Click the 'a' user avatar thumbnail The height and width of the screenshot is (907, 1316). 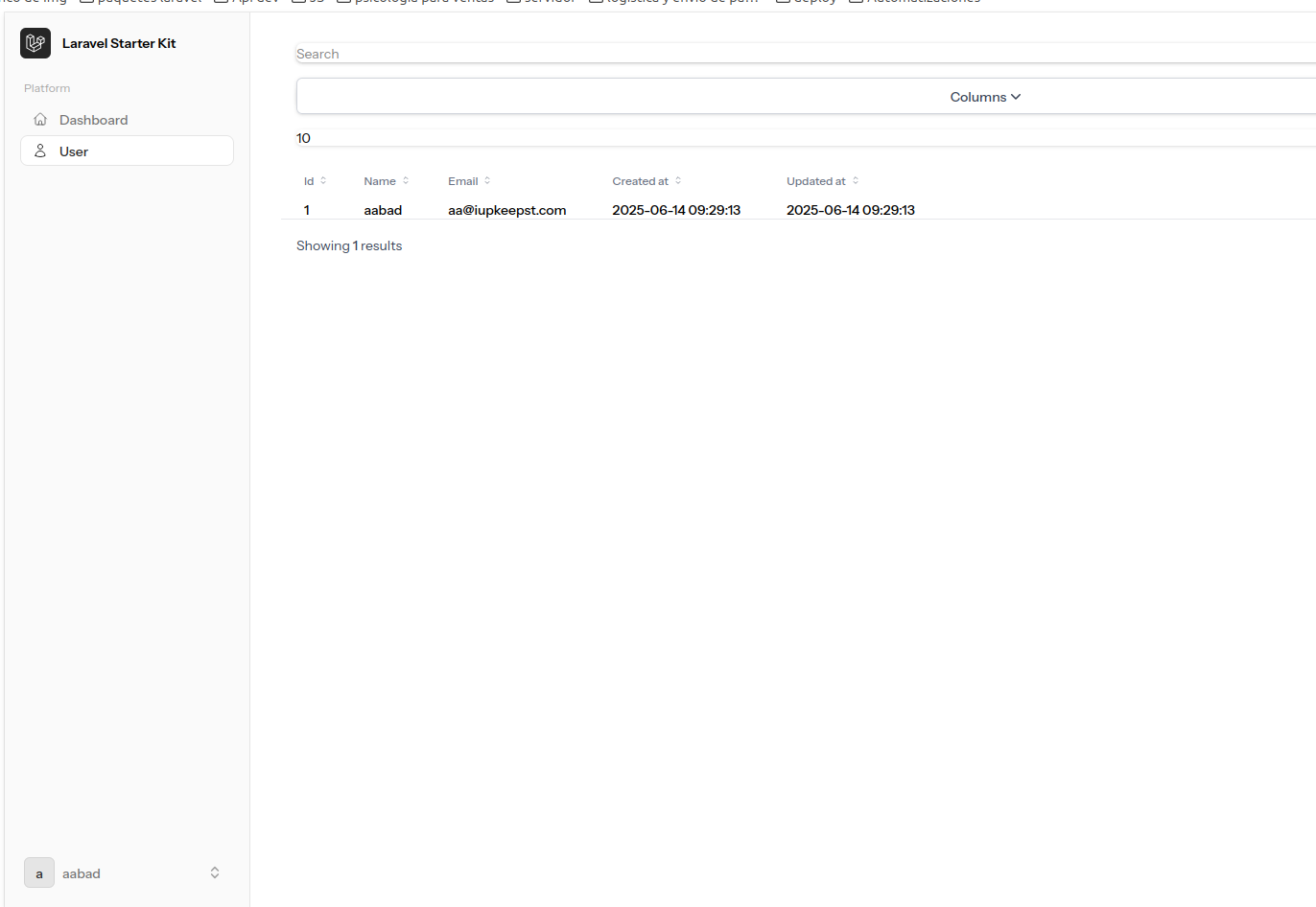click(39, 872)
